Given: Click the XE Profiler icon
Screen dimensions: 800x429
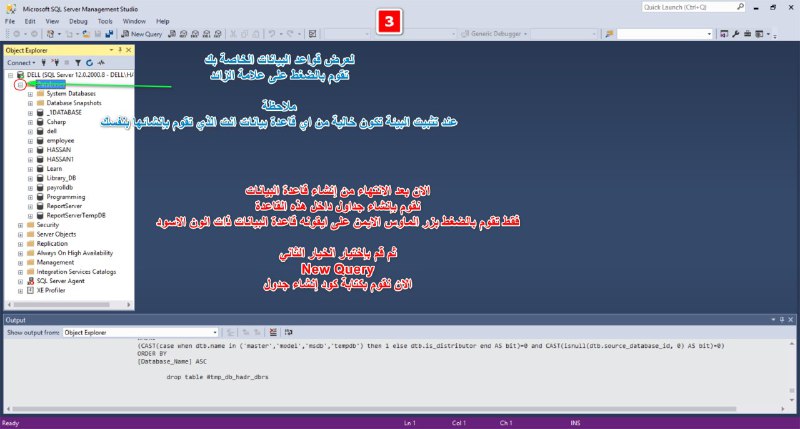Looking at the screenshot, I should click(x=31, y=290).
